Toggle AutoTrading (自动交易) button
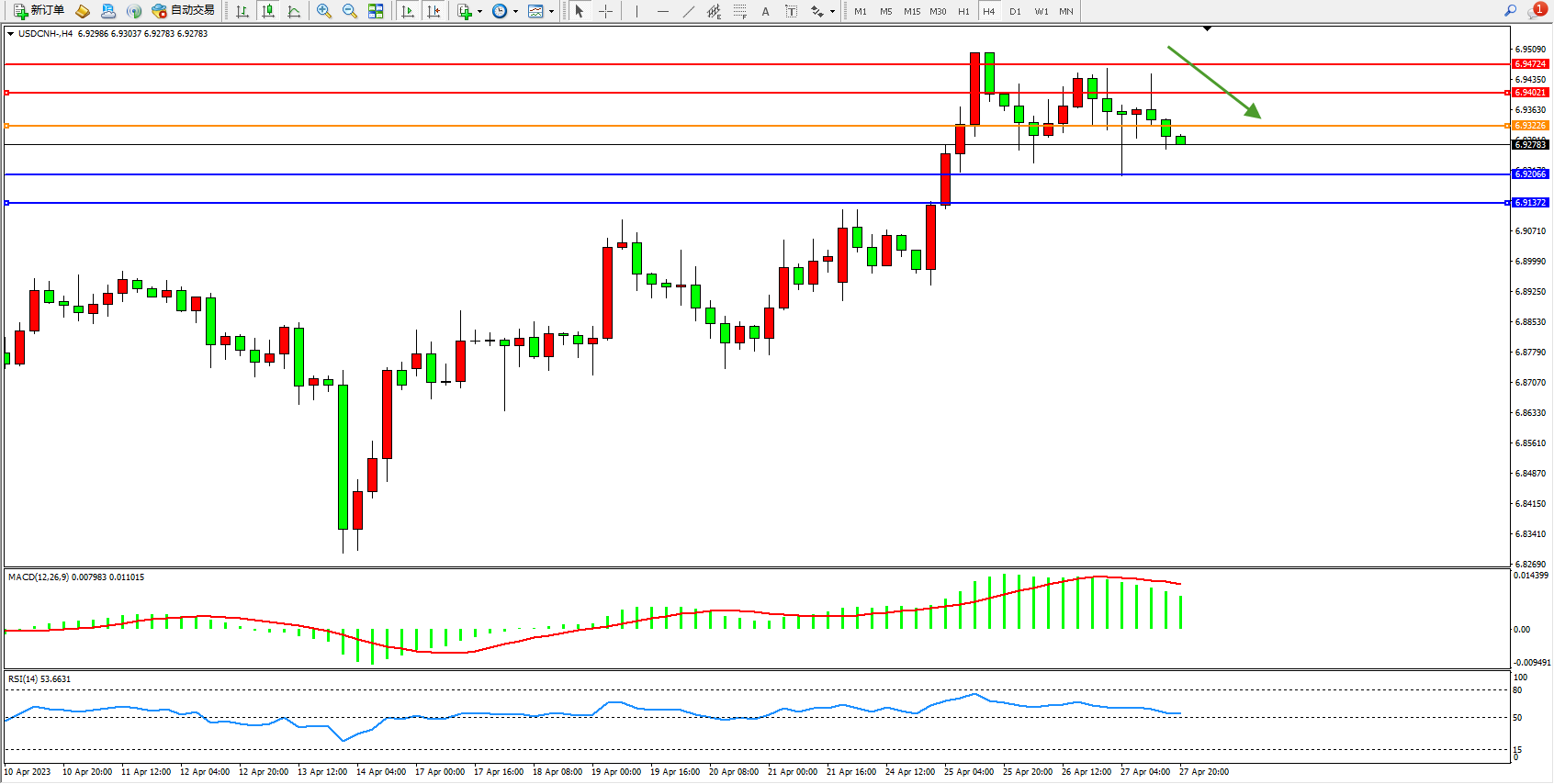 point(183,11)
